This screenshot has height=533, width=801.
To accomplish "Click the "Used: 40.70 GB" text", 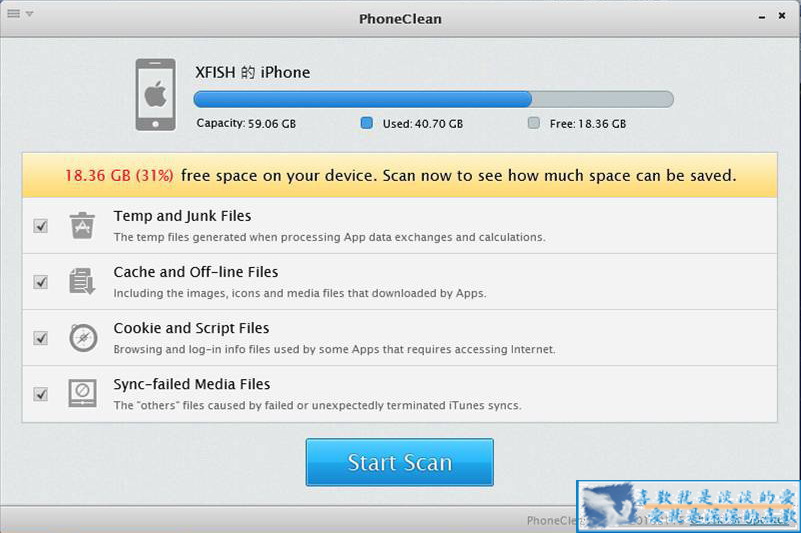I will [x=422, y=124].
